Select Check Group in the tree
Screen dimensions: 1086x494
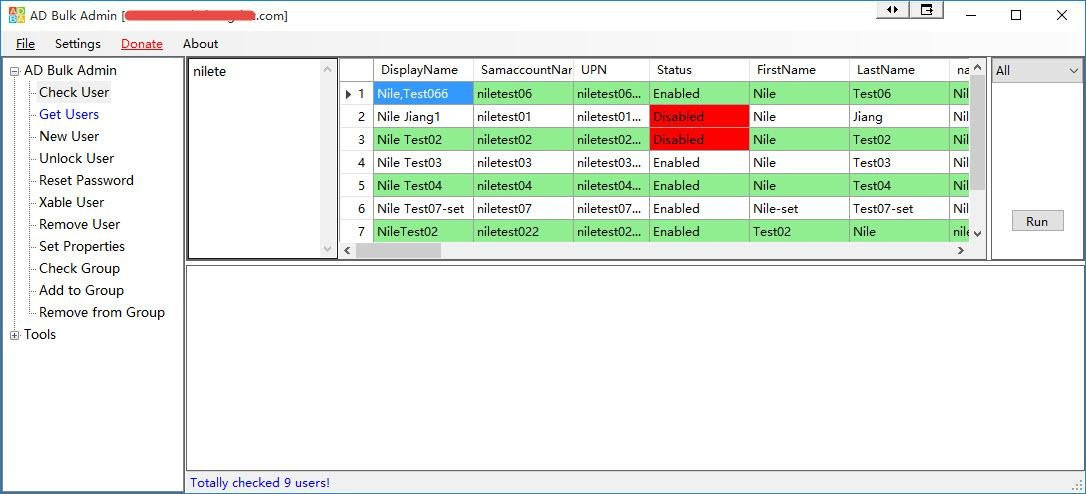coord(79,268)
